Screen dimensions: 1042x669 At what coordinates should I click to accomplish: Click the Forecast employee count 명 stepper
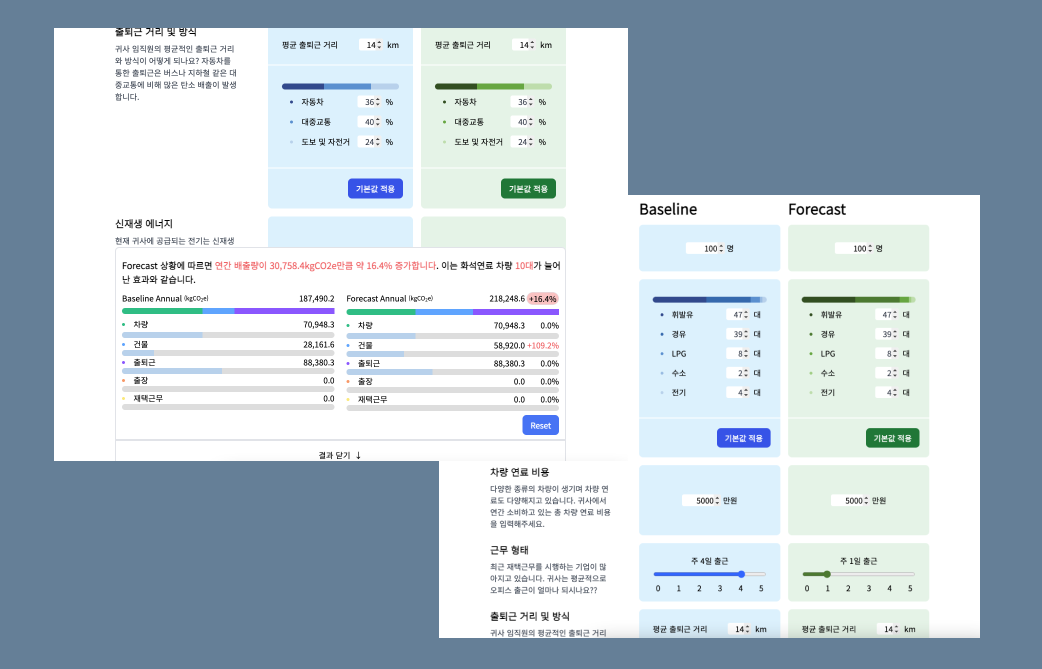tap(871, 248)
